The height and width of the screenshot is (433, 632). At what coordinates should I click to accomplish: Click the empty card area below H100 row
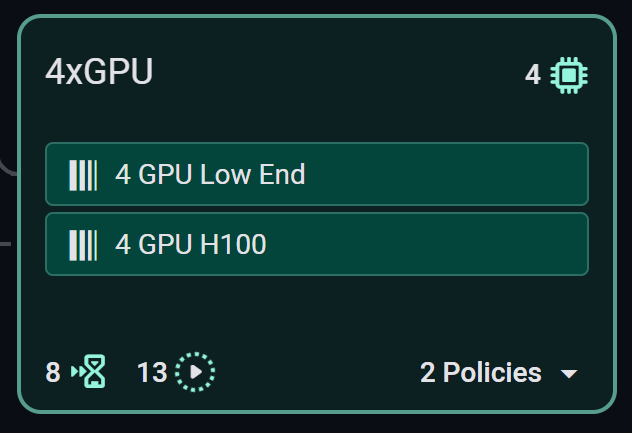(316, 312)
